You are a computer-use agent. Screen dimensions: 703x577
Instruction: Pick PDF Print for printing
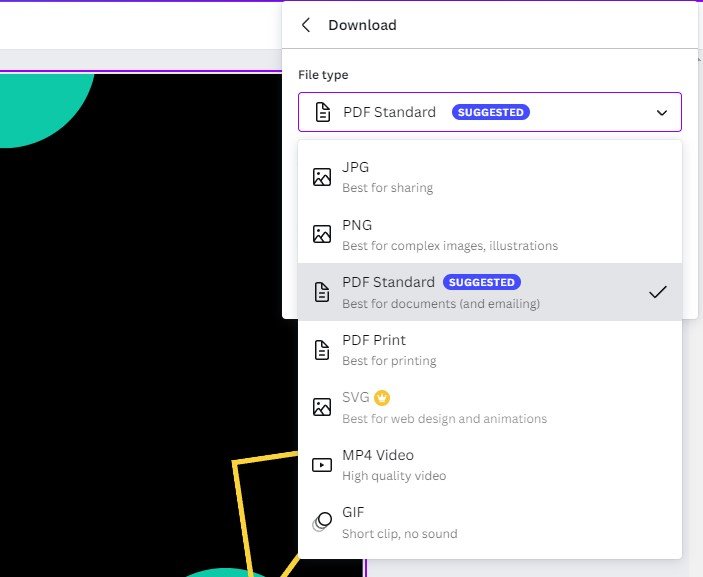point(490,350)
